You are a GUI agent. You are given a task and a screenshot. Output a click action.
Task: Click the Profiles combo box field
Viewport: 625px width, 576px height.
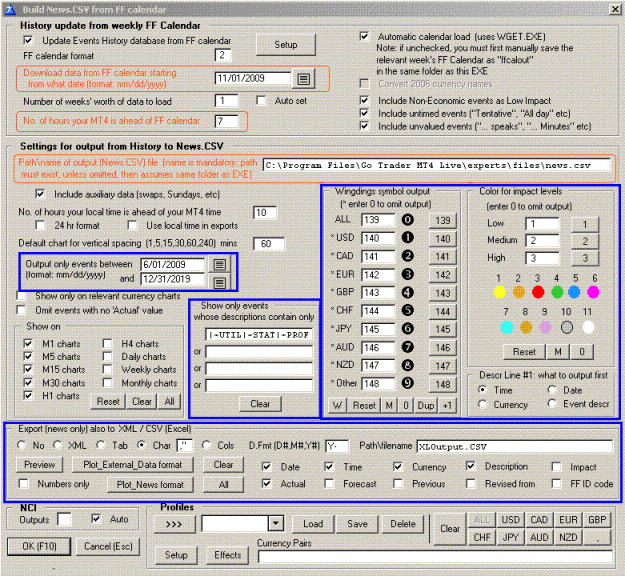coord(235,523)
